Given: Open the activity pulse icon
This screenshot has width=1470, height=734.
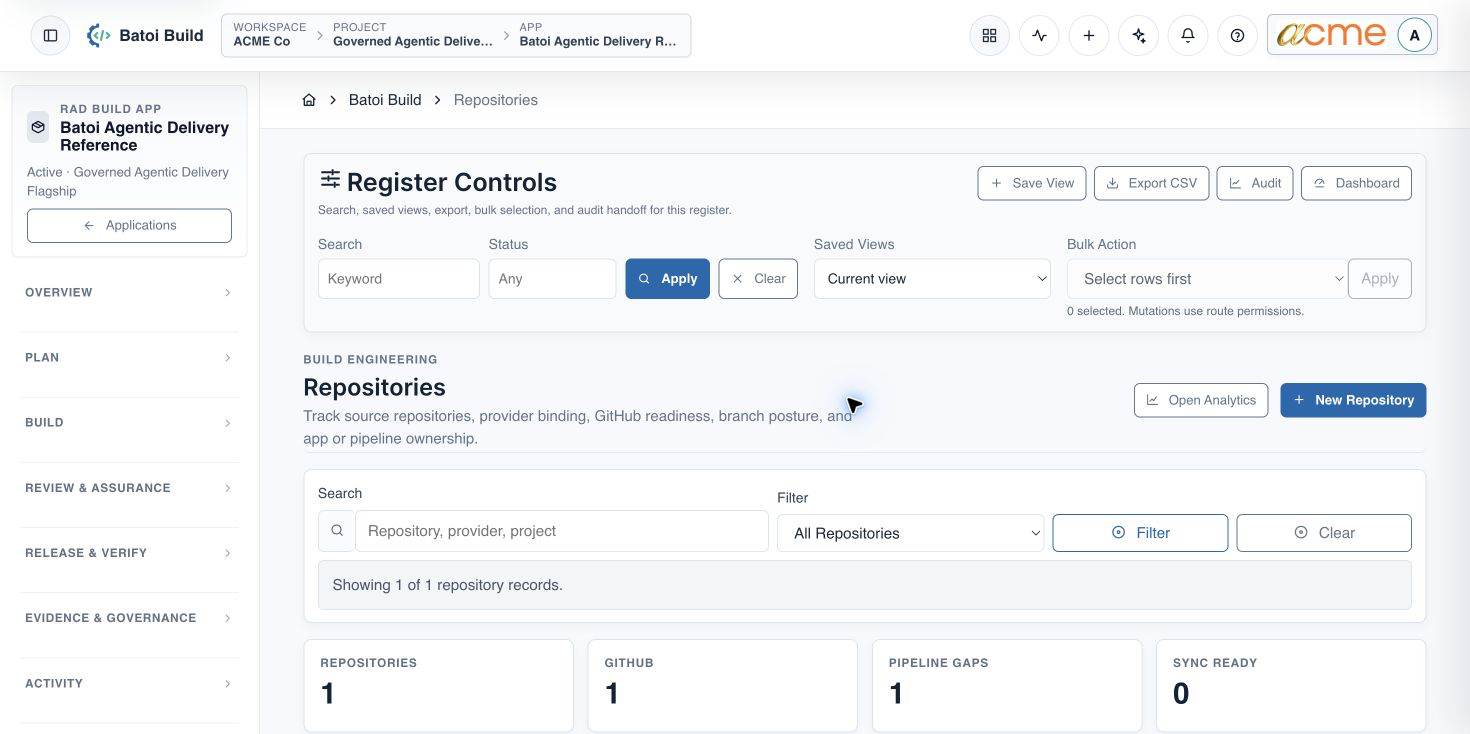Looking at the screenshot, I should (x=1039, y=35).
